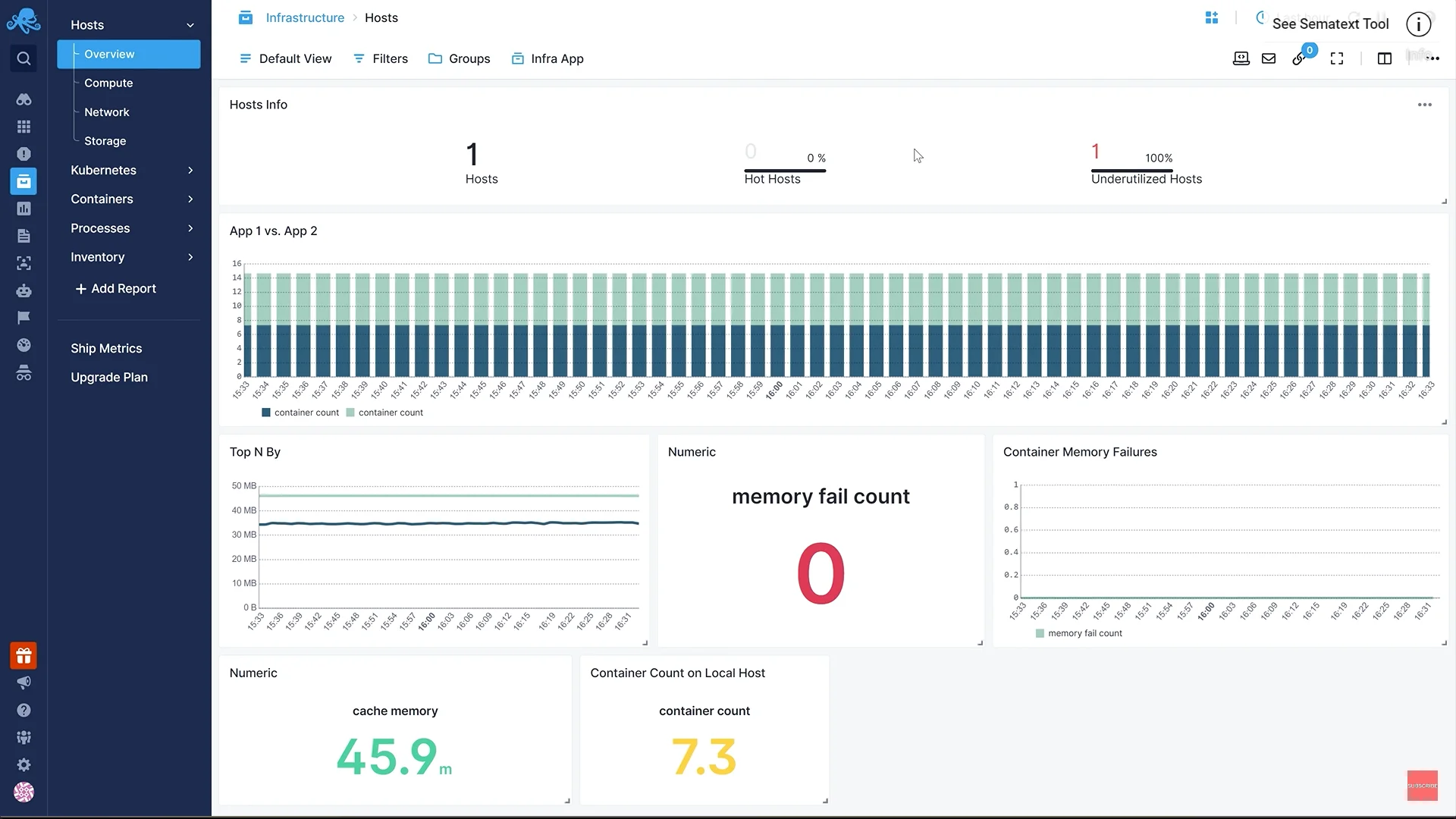Click the Add Report button
The height and width of the screenshot is (819, 1456).
(115, 288)
